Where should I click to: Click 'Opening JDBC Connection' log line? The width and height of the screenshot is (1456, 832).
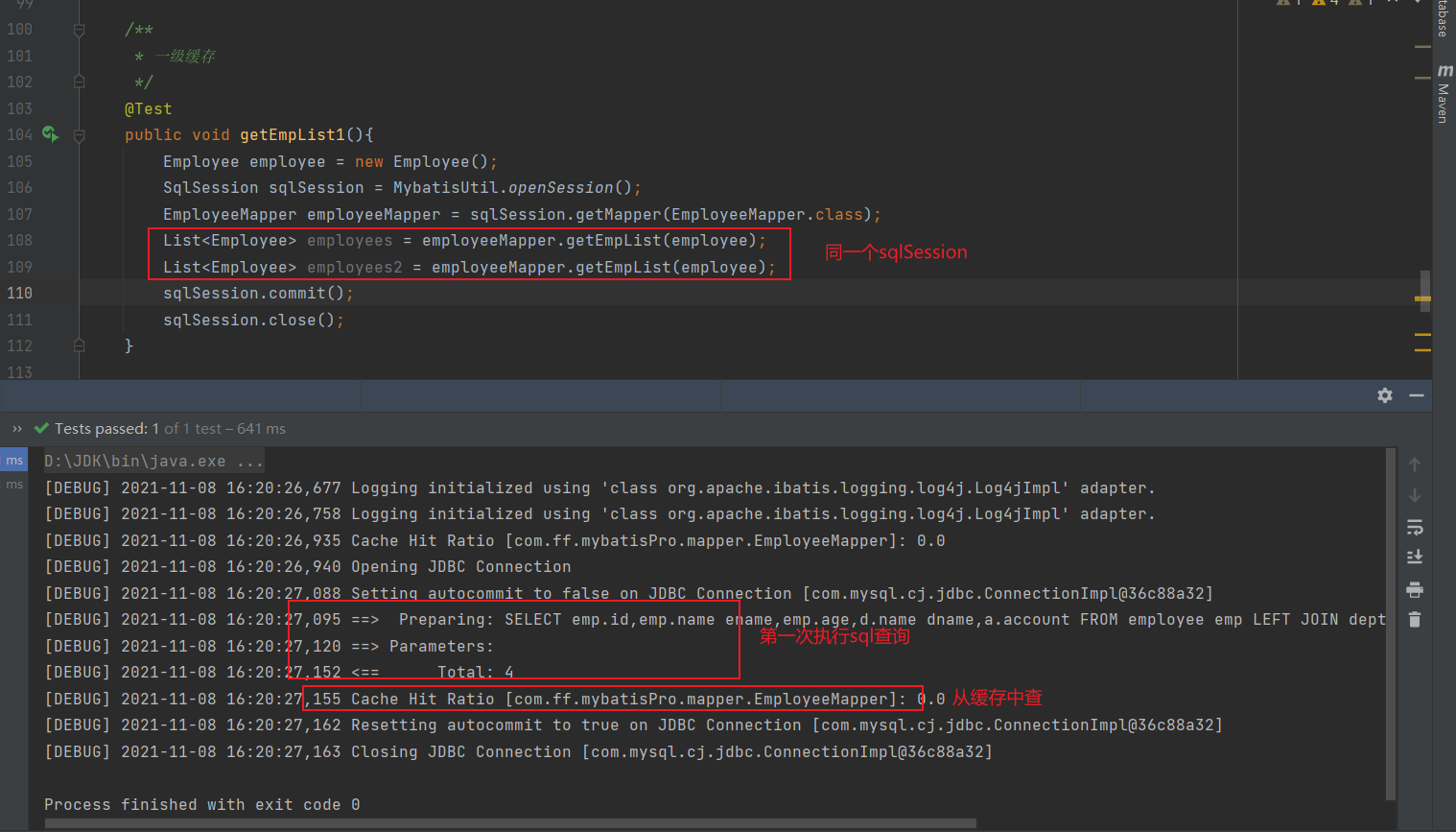click(308, 567)
